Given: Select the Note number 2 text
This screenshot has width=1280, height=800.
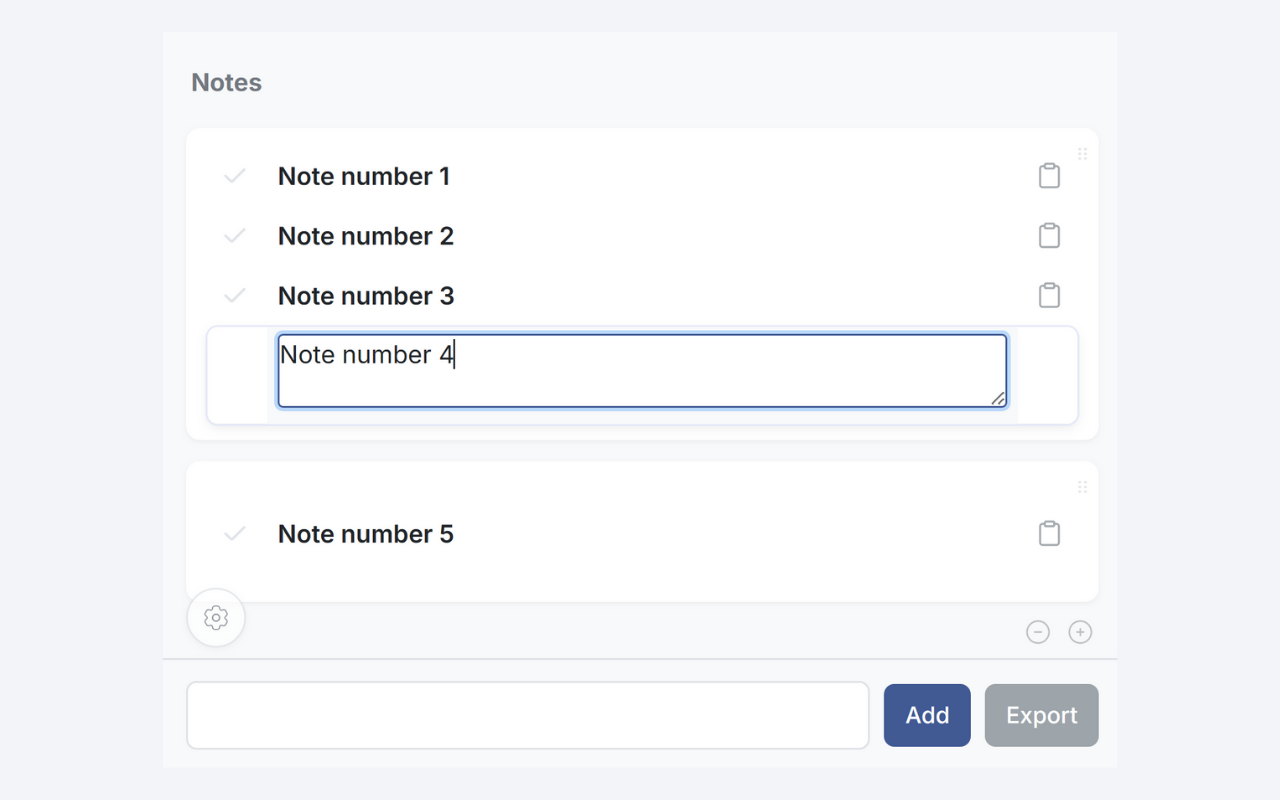Looking at the screenshot, I should tap(366, 236).
